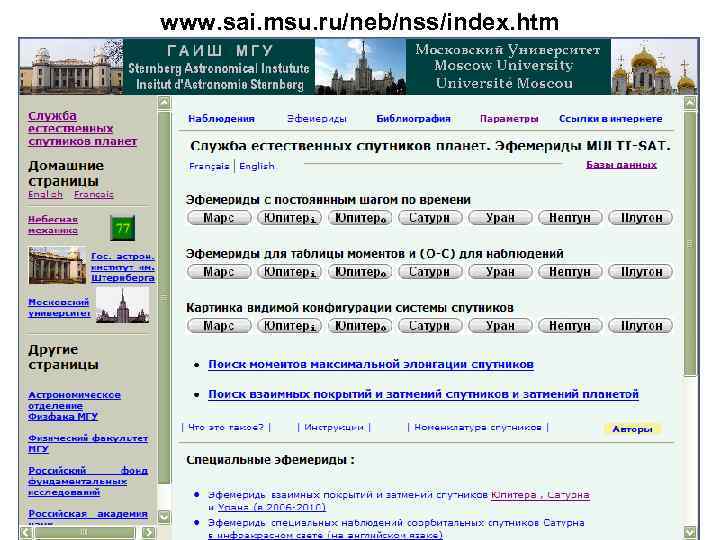
Task: Open the Наблюдения menu link
Action: point(221,119)
